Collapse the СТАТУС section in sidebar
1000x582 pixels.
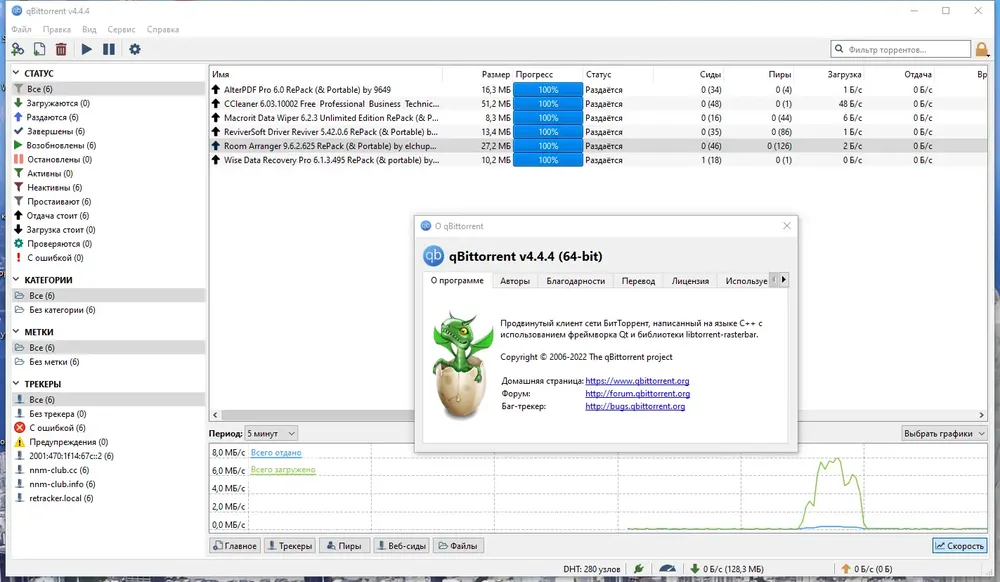[x=17, y=73]
